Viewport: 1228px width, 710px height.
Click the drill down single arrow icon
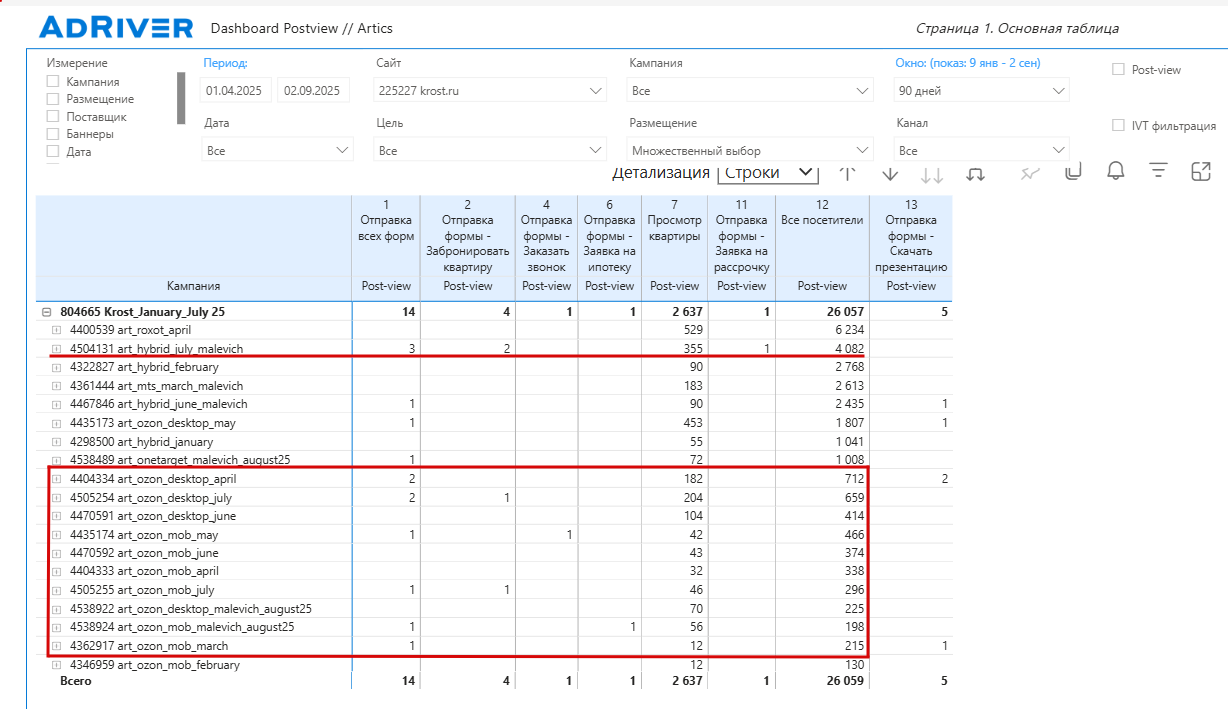point(890,173)
